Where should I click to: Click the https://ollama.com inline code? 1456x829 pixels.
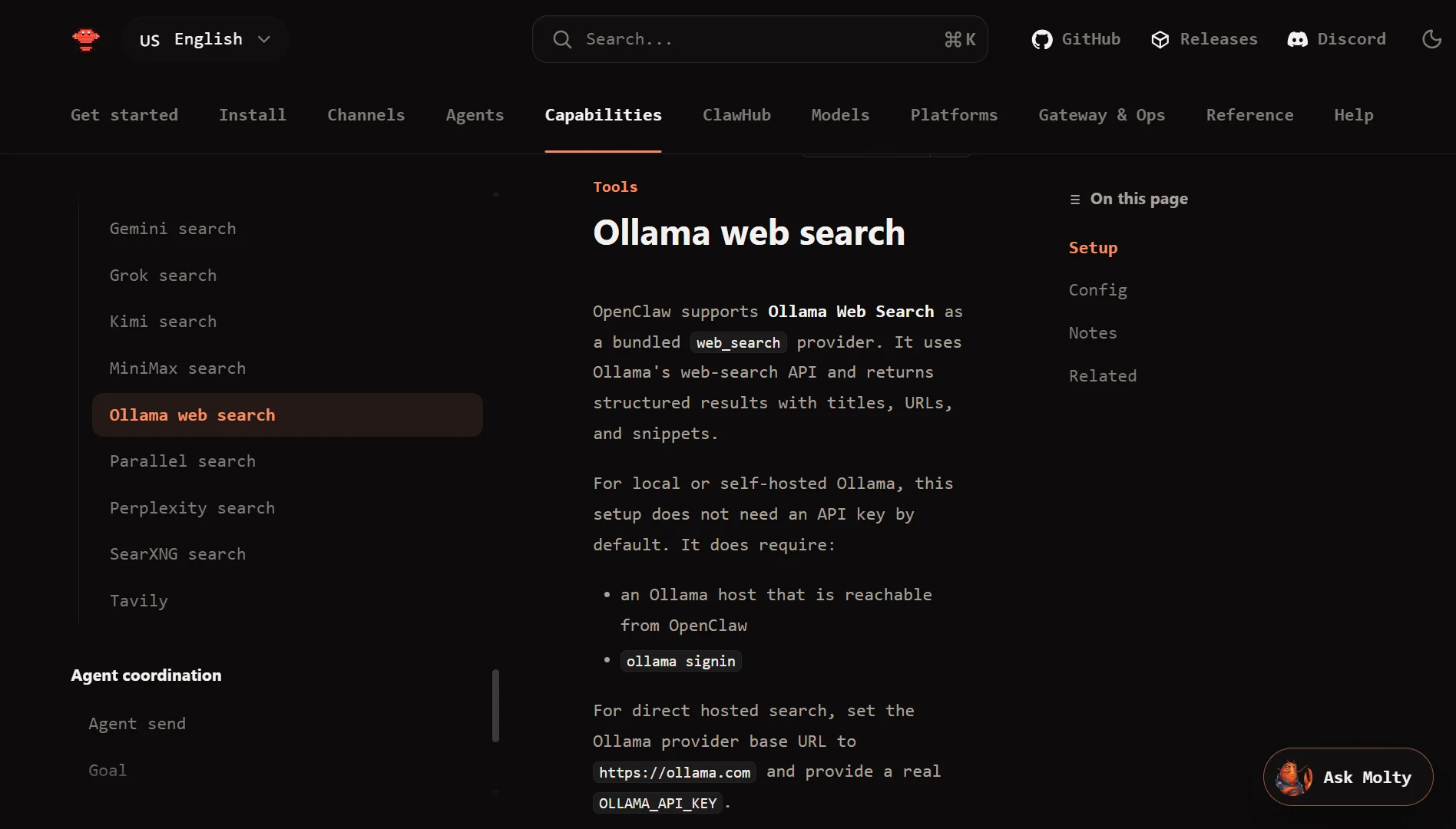(x=674, y=772)
